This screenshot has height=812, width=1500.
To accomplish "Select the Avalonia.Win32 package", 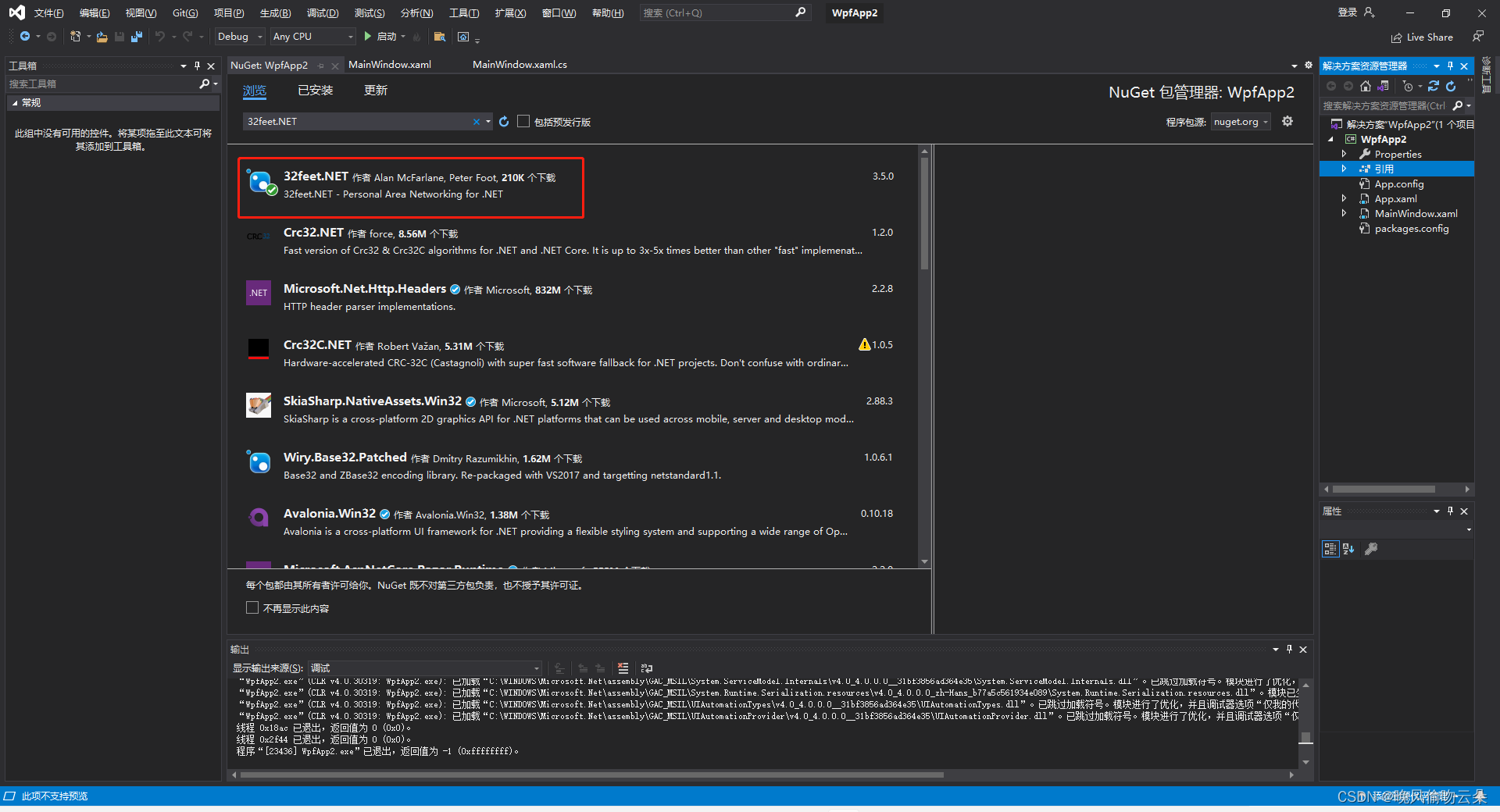I will click(x=574, y=522).
